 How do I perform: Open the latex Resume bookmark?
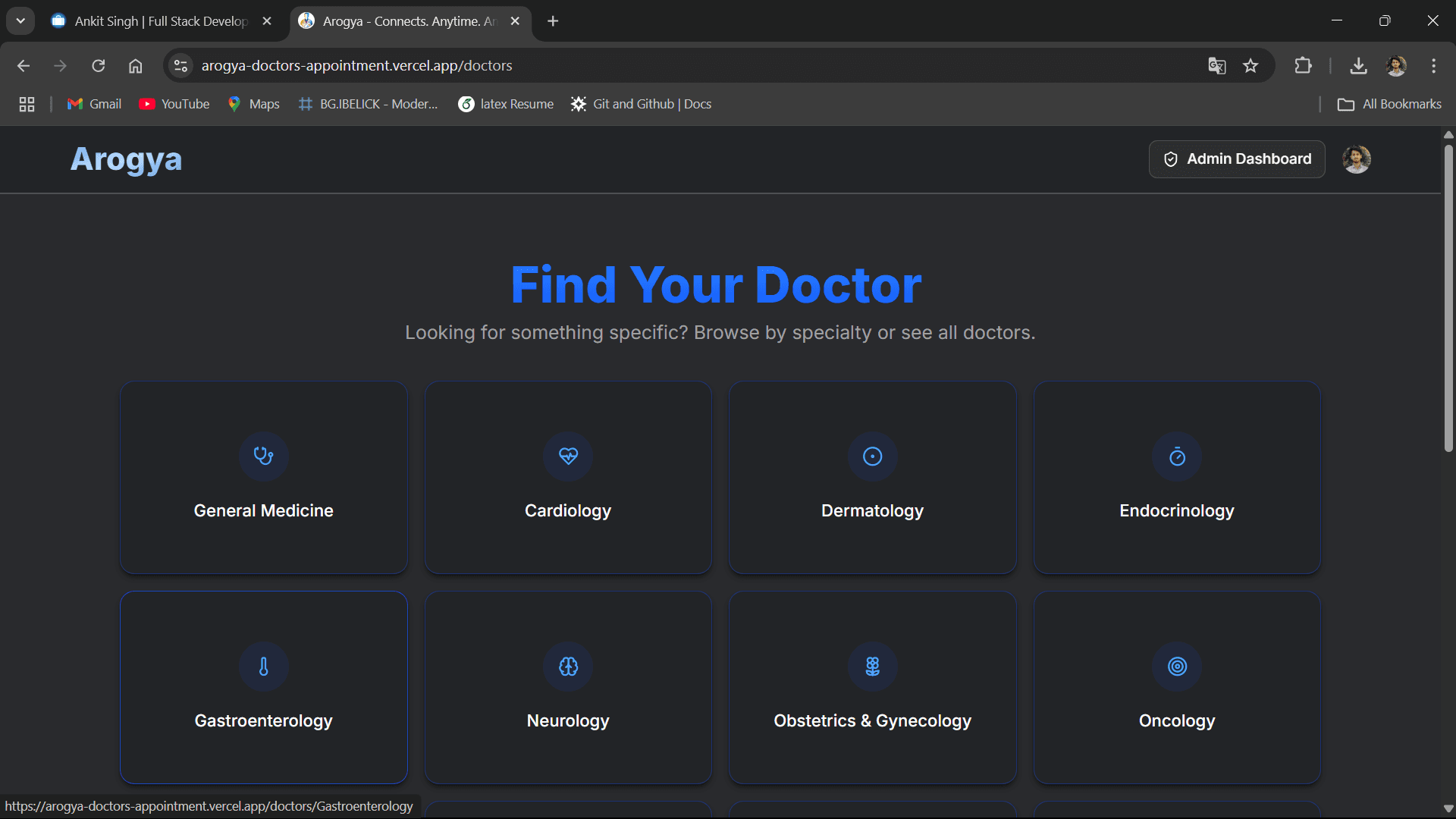[506, 104]
